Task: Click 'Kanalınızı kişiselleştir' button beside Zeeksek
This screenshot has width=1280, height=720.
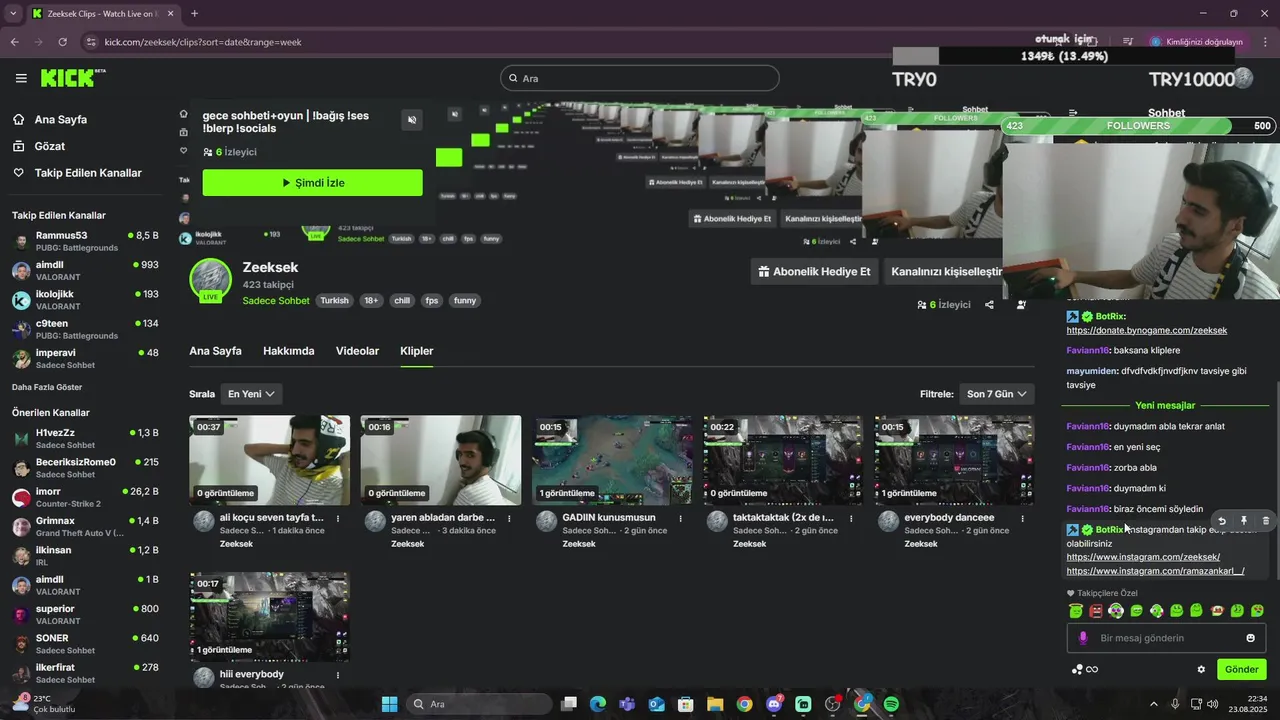Action: point(945,271)
